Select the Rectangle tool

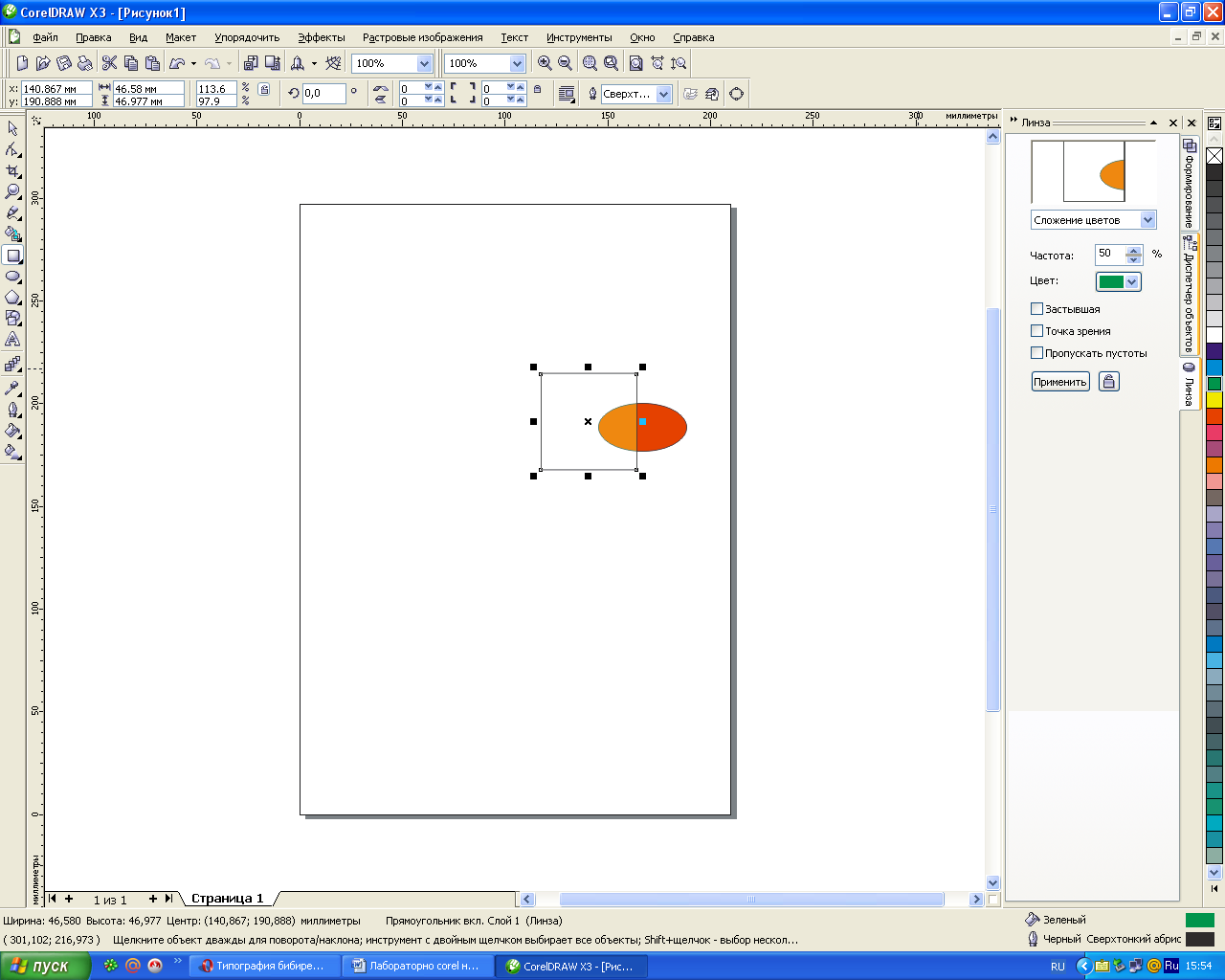point(12,256)
